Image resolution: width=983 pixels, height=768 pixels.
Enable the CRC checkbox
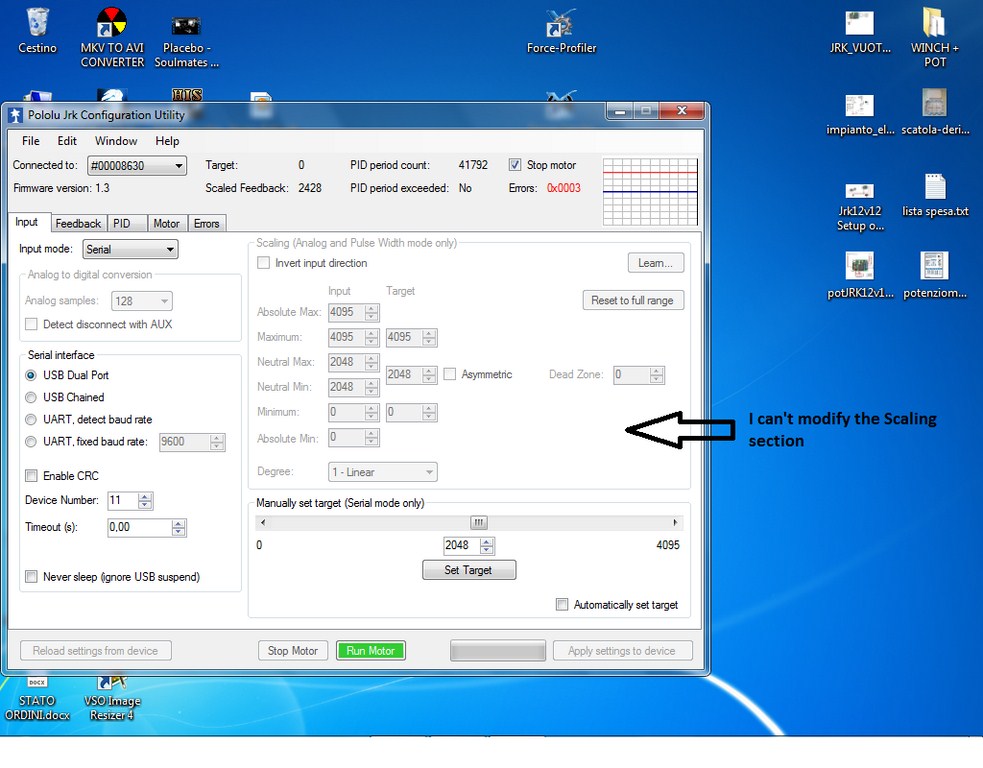coord(31,476)
